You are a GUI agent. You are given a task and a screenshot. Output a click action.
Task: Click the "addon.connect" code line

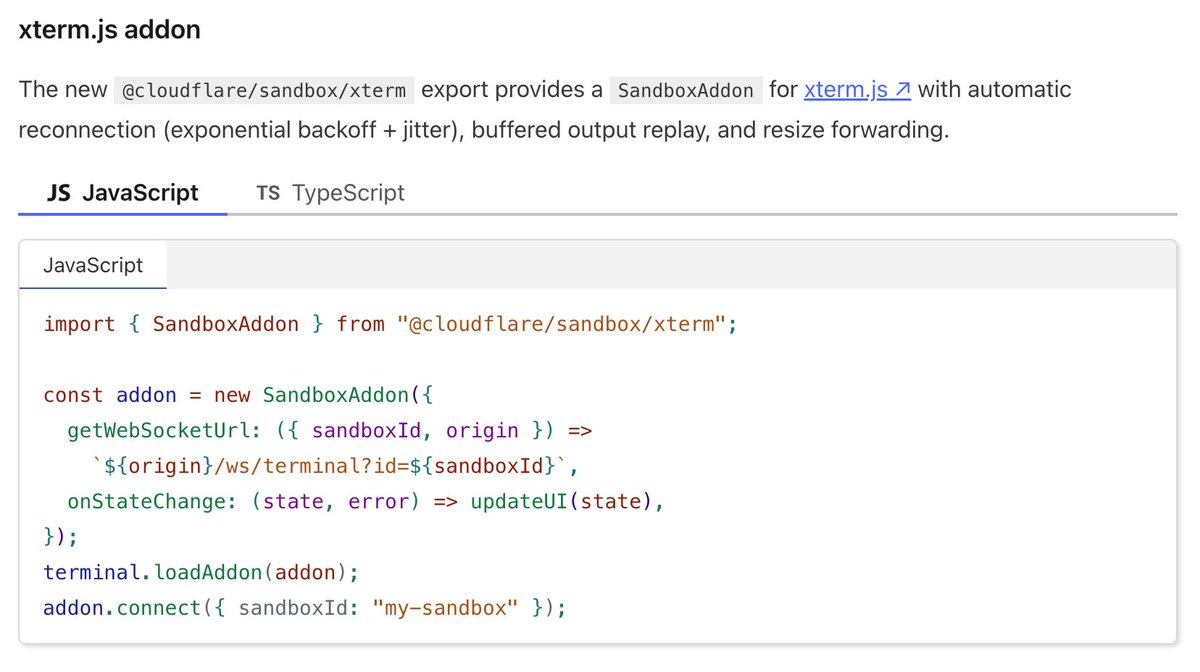pyautogui.click(x=305, y=608)
